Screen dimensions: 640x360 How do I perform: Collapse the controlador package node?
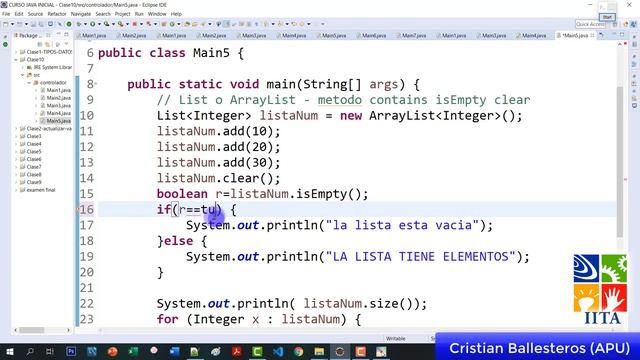(x=29, y=82)
